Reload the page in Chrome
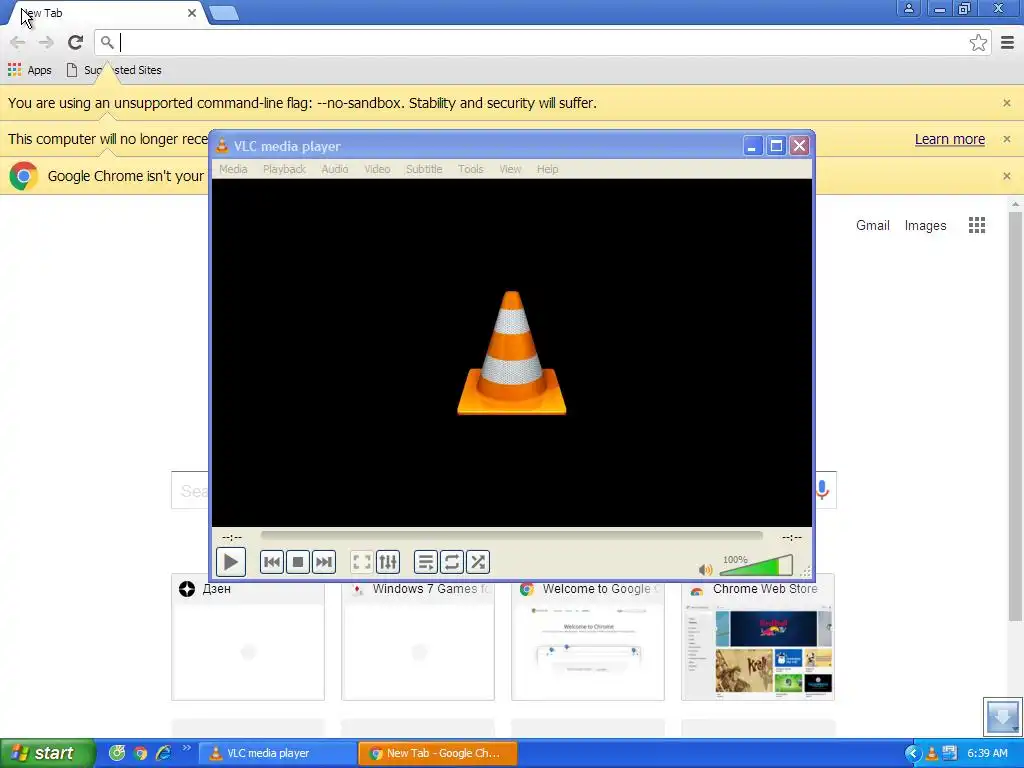 tap(76, 42)
